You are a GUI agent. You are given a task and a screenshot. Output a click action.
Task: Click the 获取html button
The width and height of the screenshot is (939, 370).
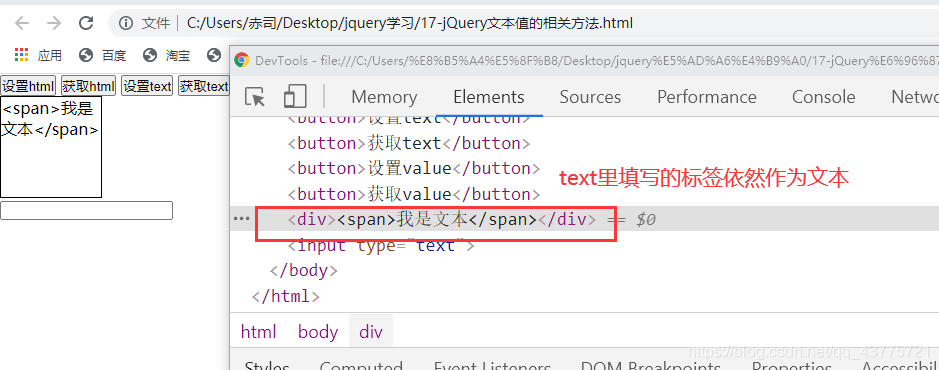[x=88, y=86]
